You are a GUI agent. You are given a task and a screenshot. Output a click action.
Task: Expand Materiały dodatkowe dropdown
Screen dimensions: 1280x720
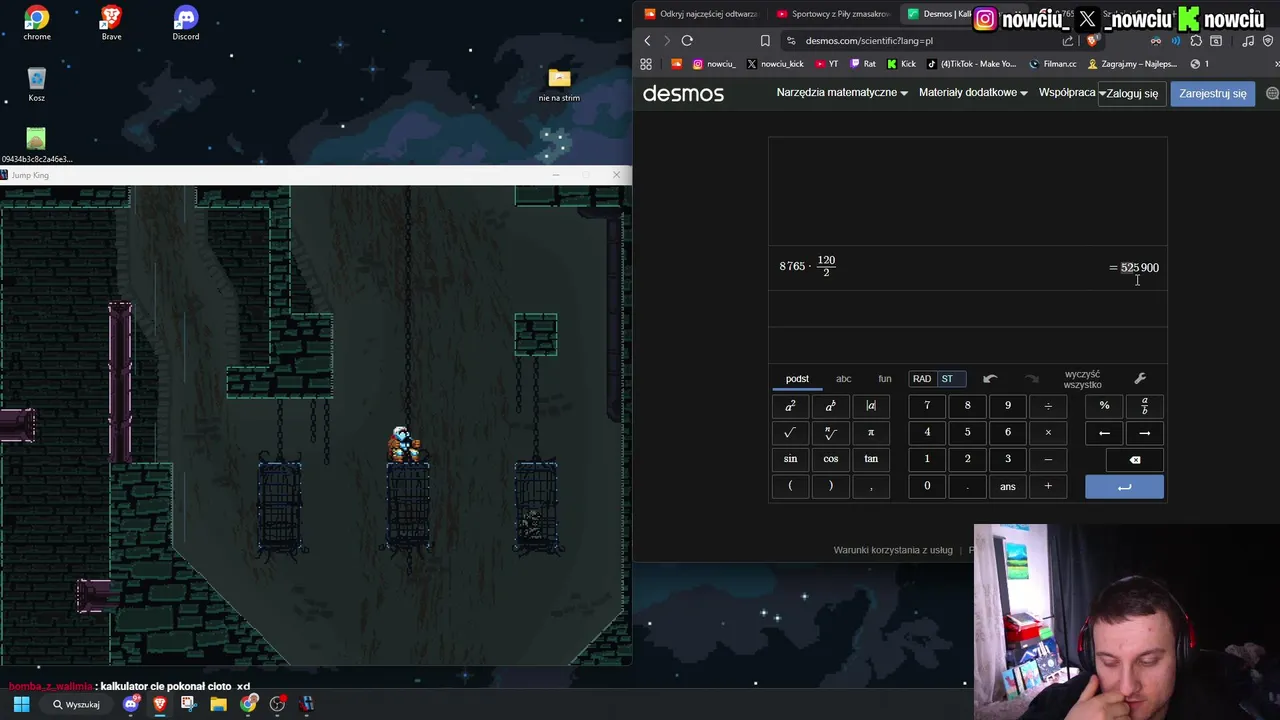(x=974, y=93)
